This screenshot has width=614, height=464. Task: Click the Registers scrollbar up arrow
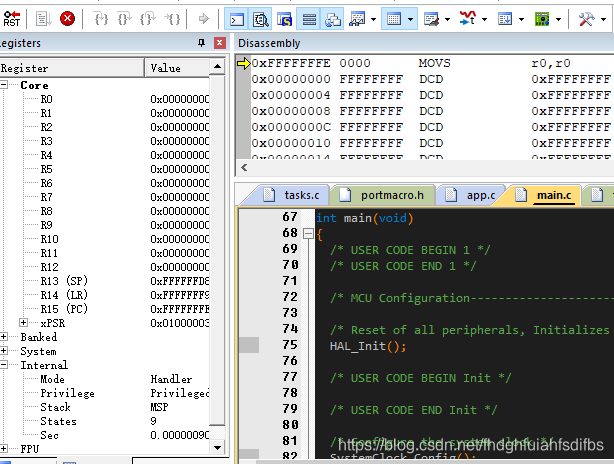(x=217, y=67)
